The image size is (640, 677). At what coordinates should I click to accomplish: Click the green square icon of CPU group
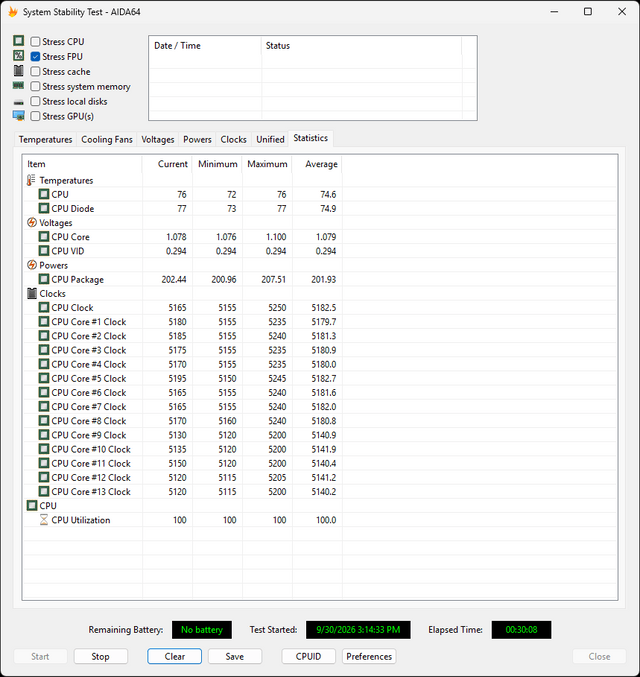pyautogui.click(x=32, y=506)
